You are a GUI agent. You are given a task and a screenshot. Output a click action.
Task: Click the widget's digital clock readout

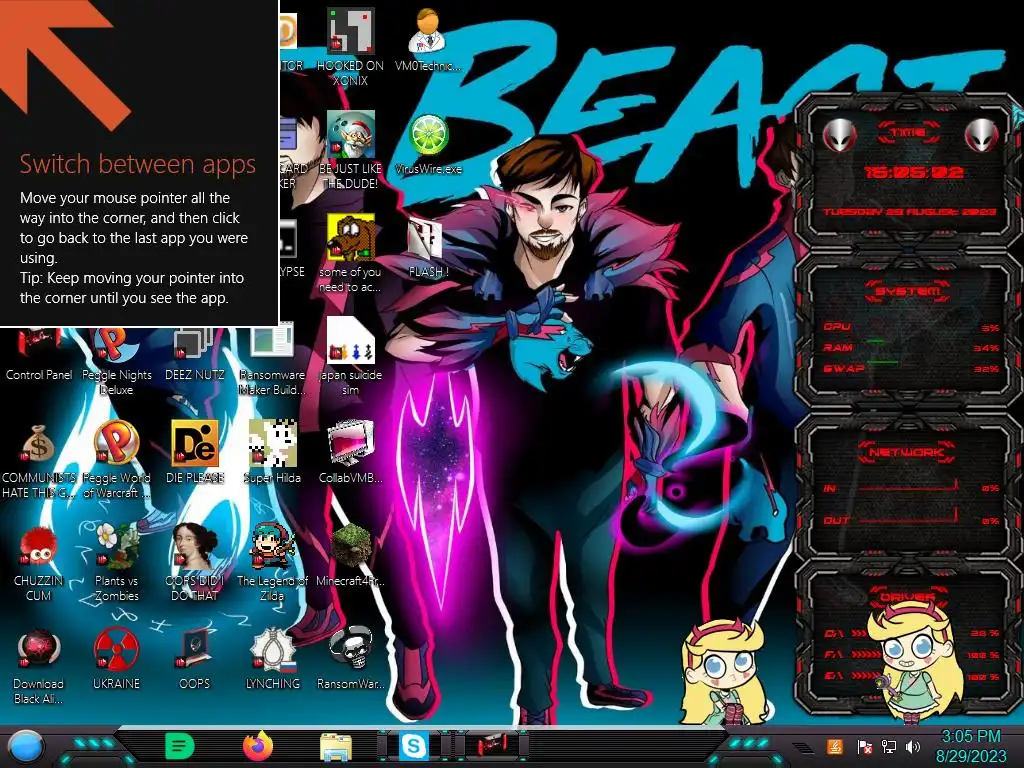(913, 172)
